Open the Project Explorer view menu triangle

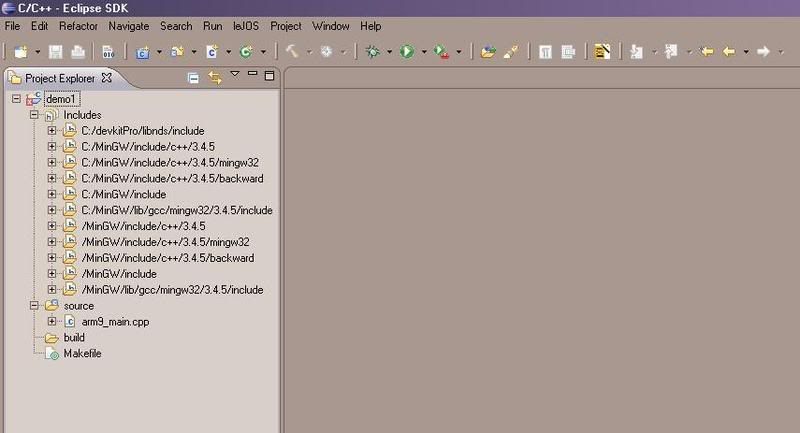pyautogui.click(x=235, y=74)
